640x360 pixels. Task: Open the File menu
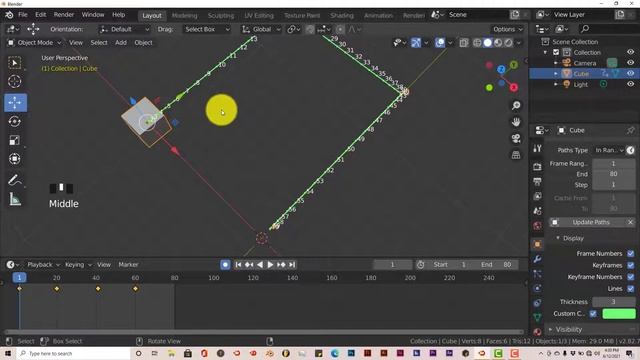point(23,15)
